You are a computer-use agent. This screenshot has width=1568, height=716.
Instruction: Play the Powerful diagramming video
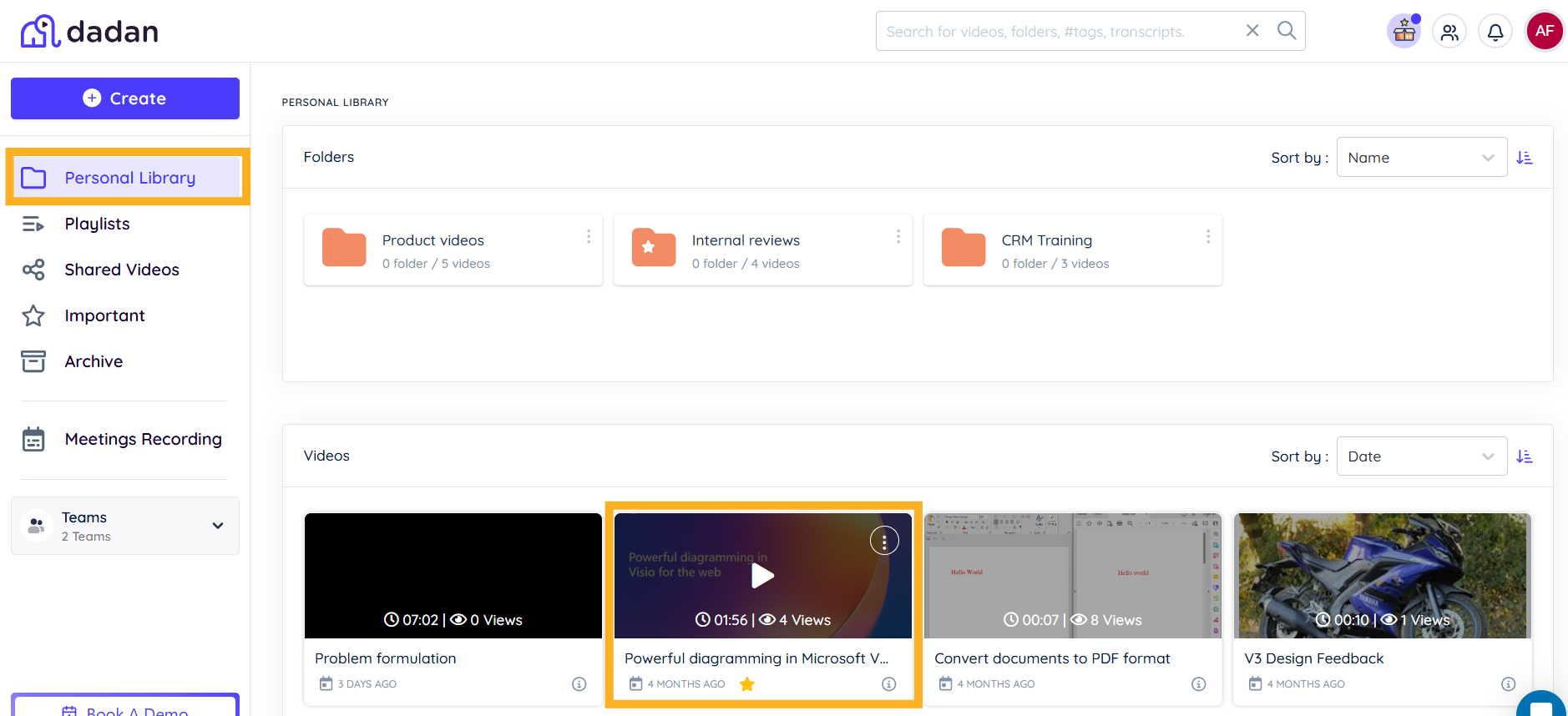[762, 576]
